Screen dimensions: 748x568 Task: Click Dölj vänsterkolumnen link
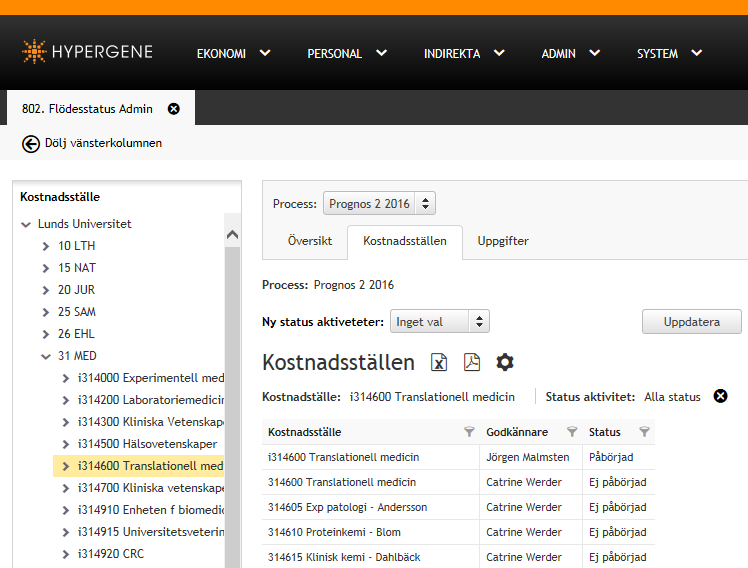[x=103, y=143]
